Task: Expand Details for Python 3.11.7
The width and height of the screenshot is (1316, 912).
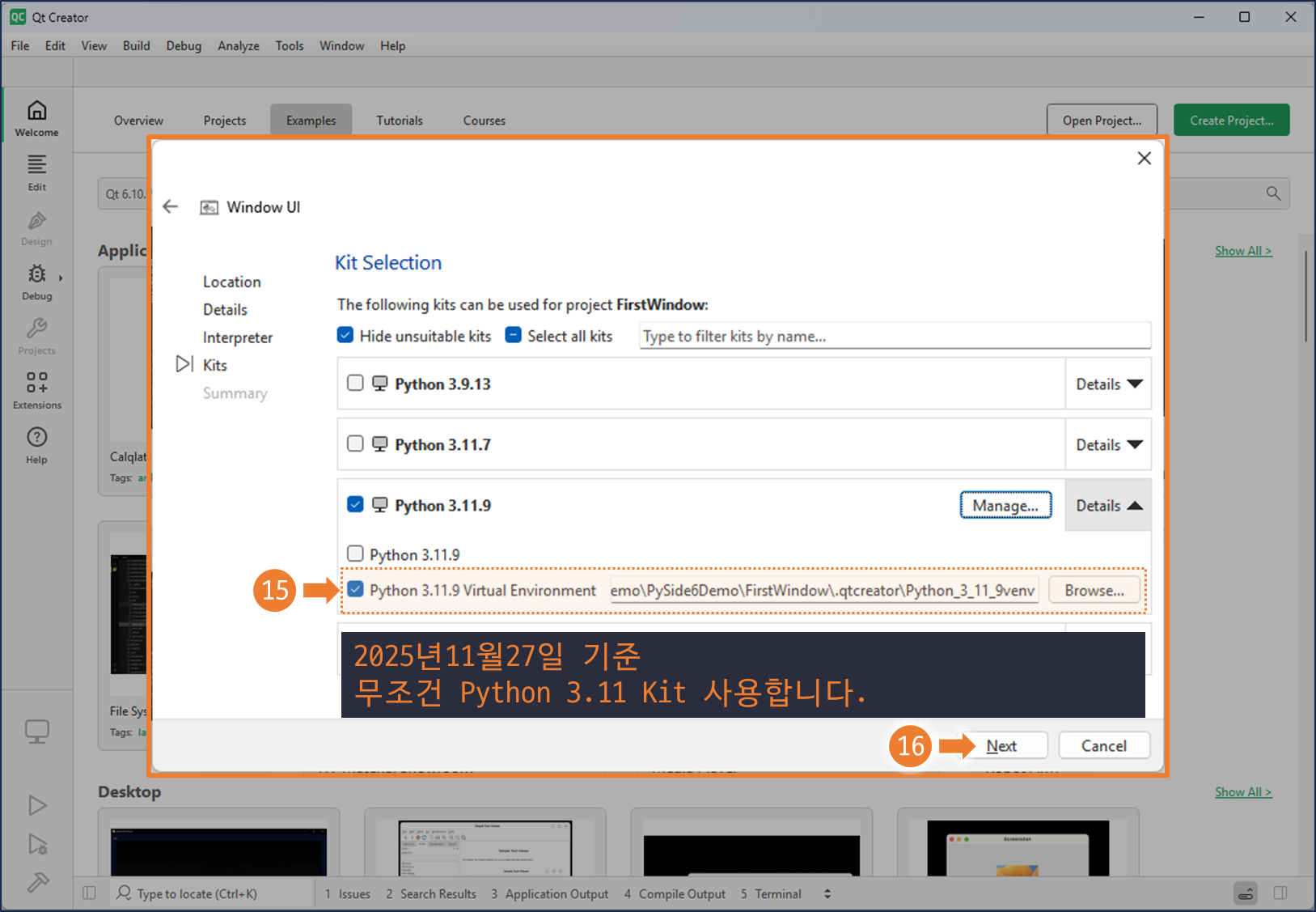Action: (1108, 445)
